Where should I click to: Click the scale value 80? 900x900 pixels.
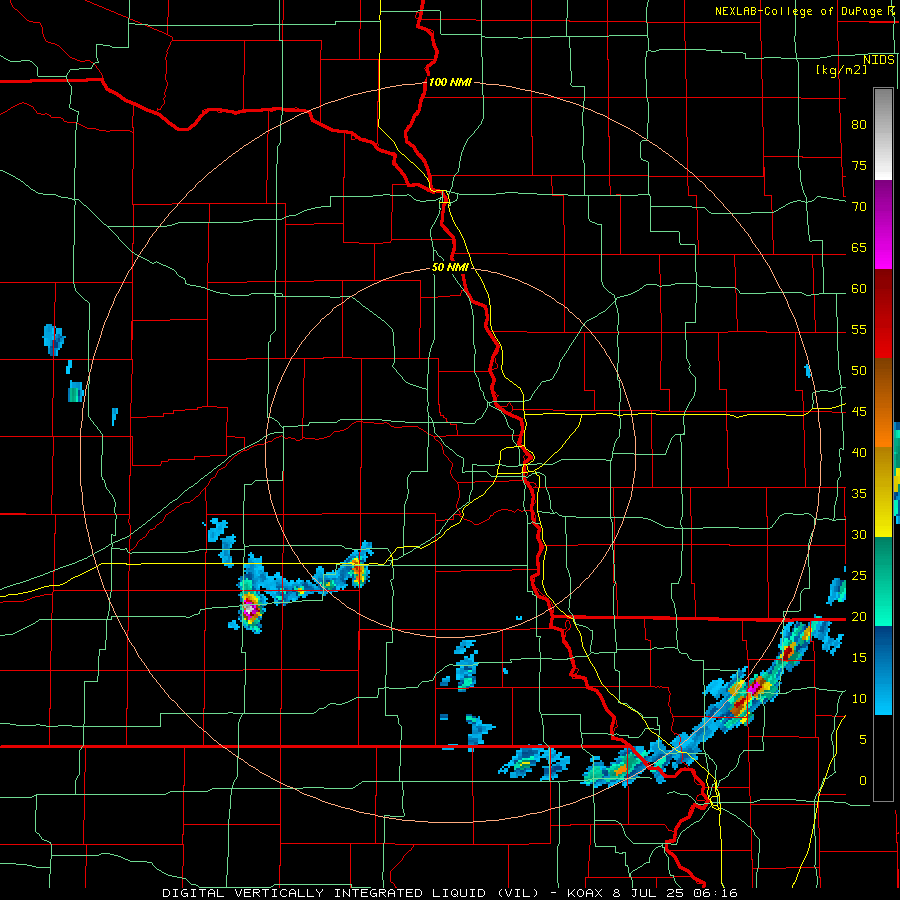click(x=859, y=125)
